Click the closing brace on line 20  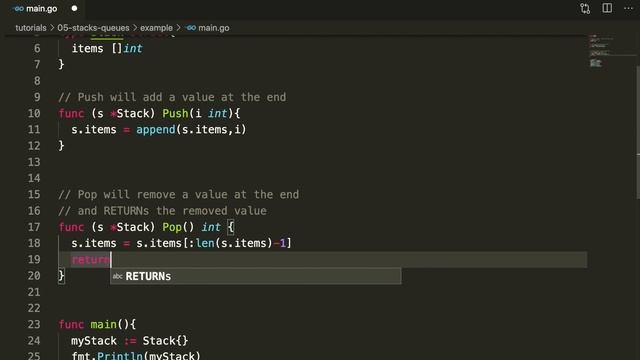coord(61,276)
